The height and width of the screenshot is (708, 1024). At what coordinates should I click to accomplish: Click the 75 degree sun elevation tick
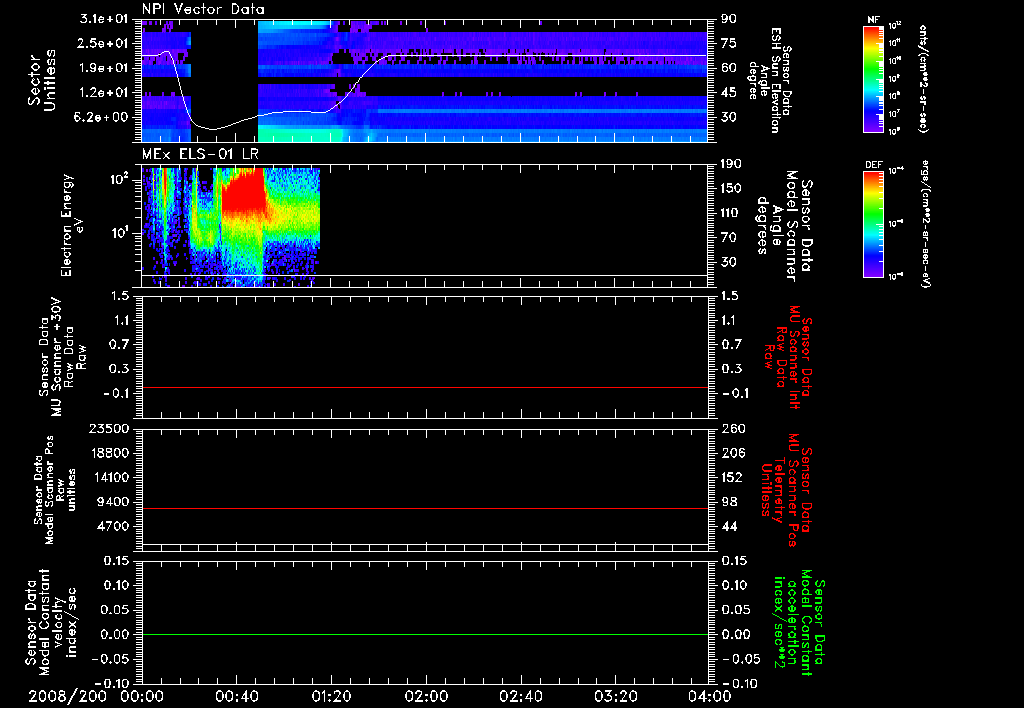pos(729,43)
